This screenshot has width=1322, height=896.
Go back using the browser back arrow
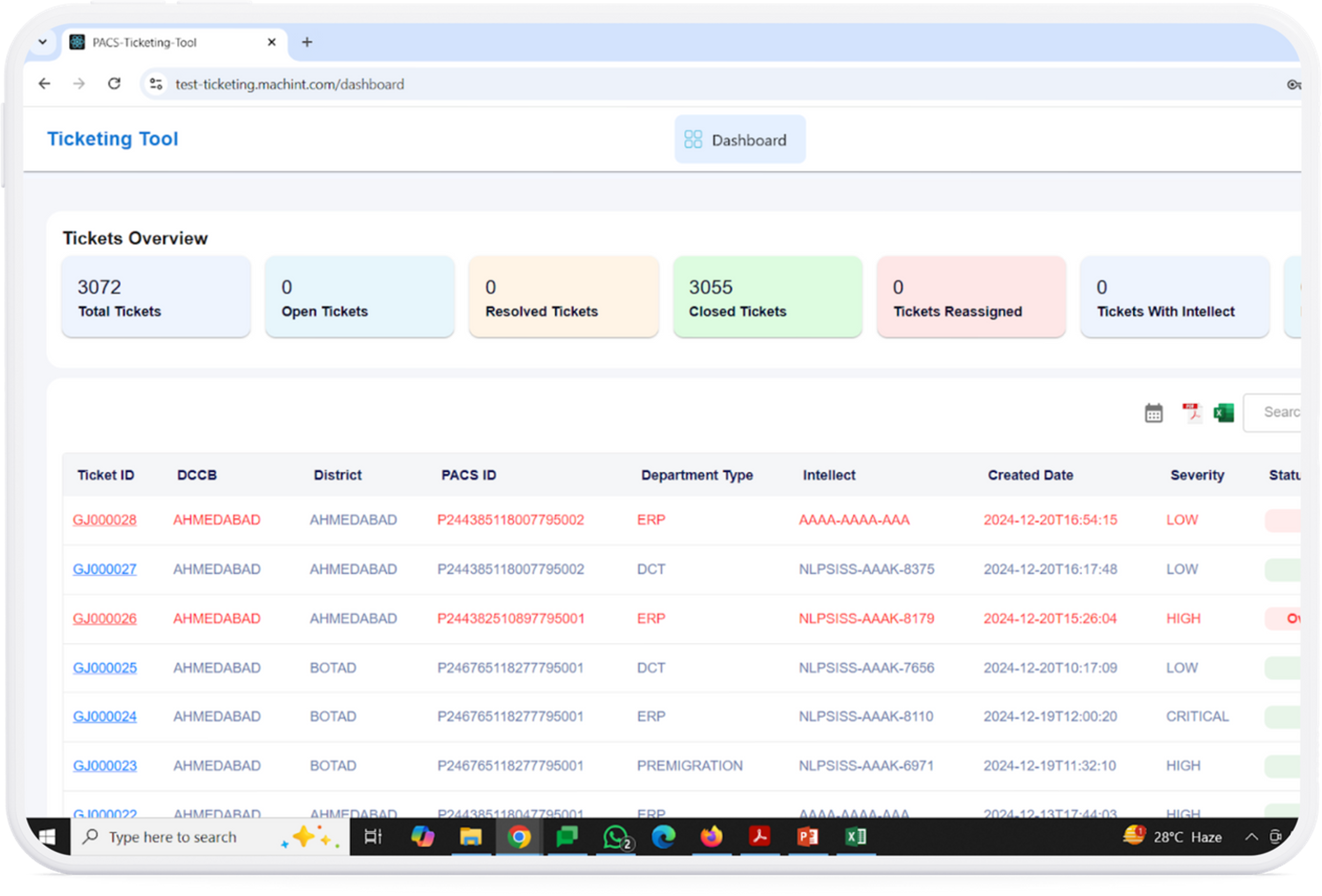click(x=44, y=84)
